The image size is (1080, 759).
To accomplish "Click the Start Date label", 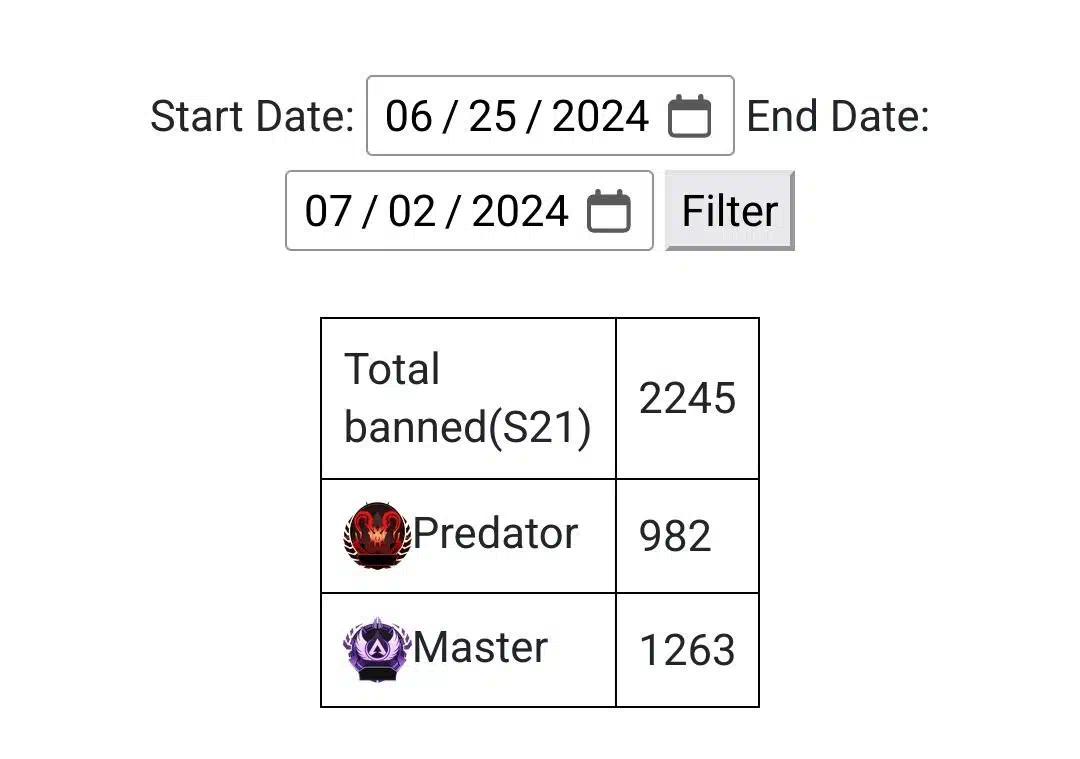I will [x=252, y=116].
